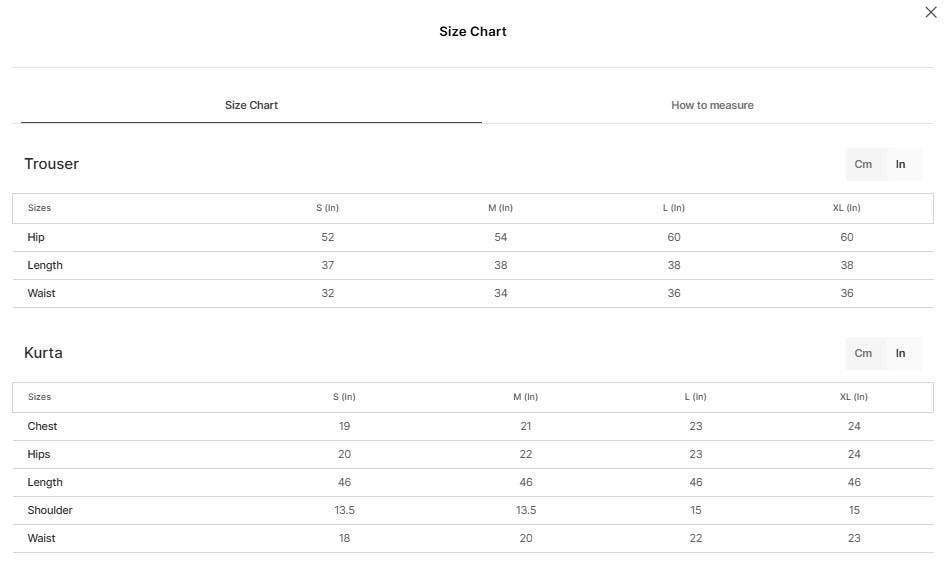Switch to the How to measure tab
The image size is (947, 564).
[712, 105]
